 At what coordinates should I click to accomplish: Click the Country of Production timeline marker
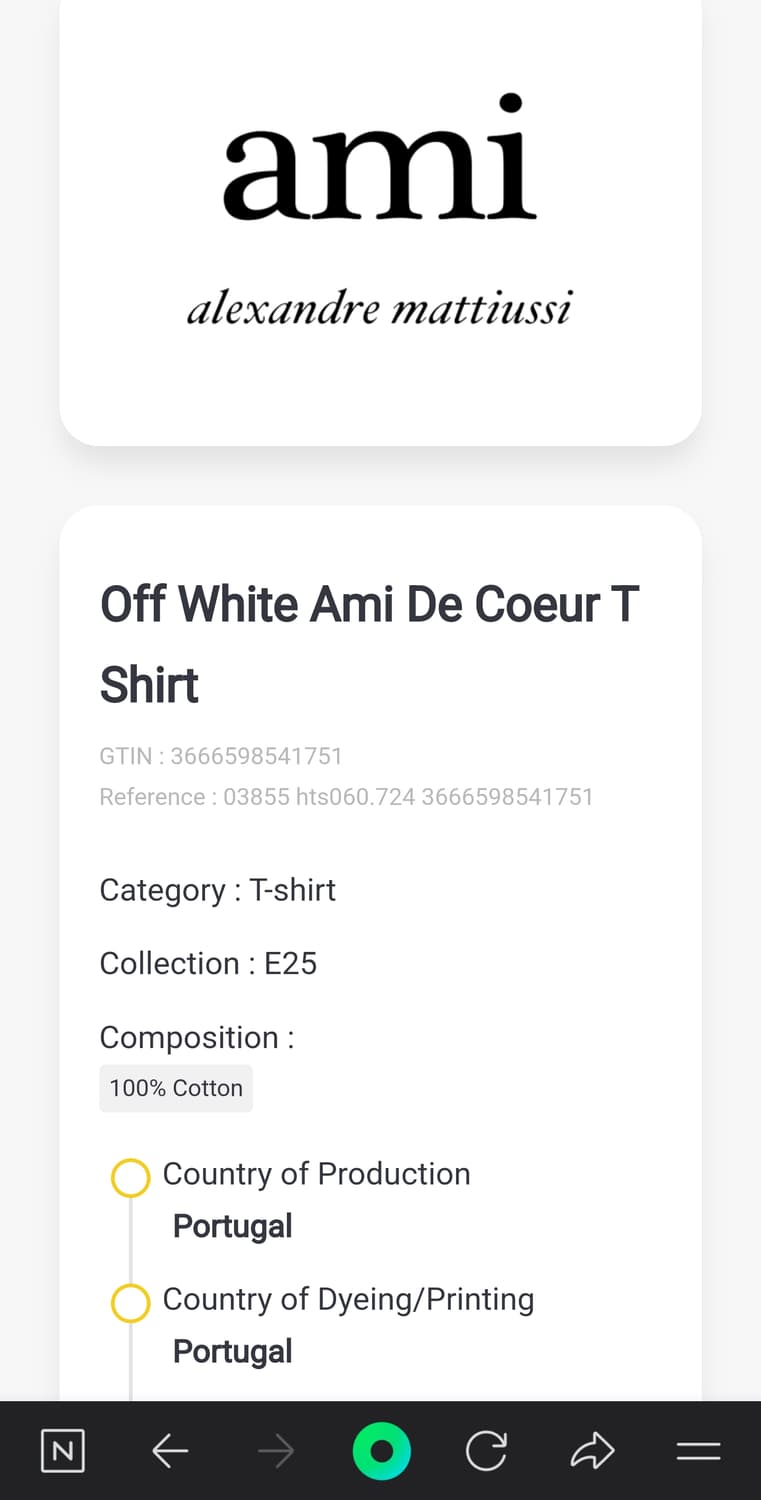[130, 1177]
